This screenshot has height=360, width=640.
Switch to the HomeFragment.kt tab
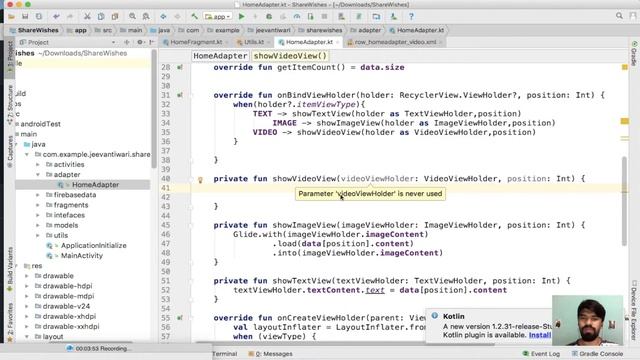[x=192, y=42]
